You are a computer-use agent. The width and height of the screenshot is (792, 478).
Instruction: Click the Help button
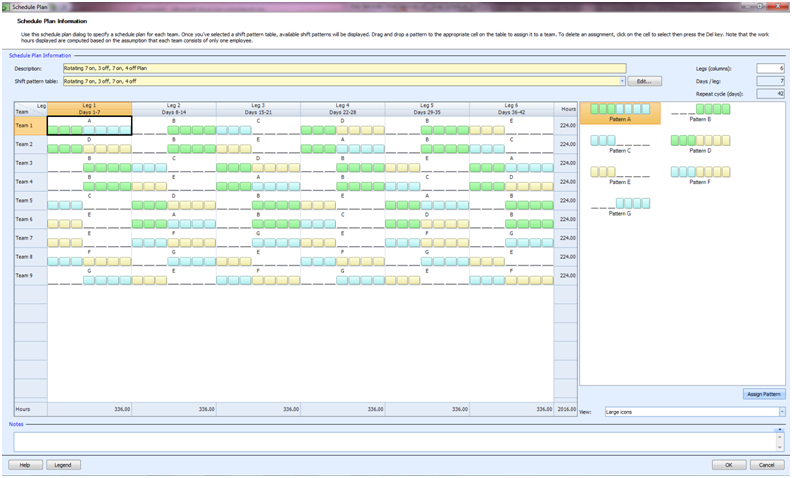coord(25,465)
